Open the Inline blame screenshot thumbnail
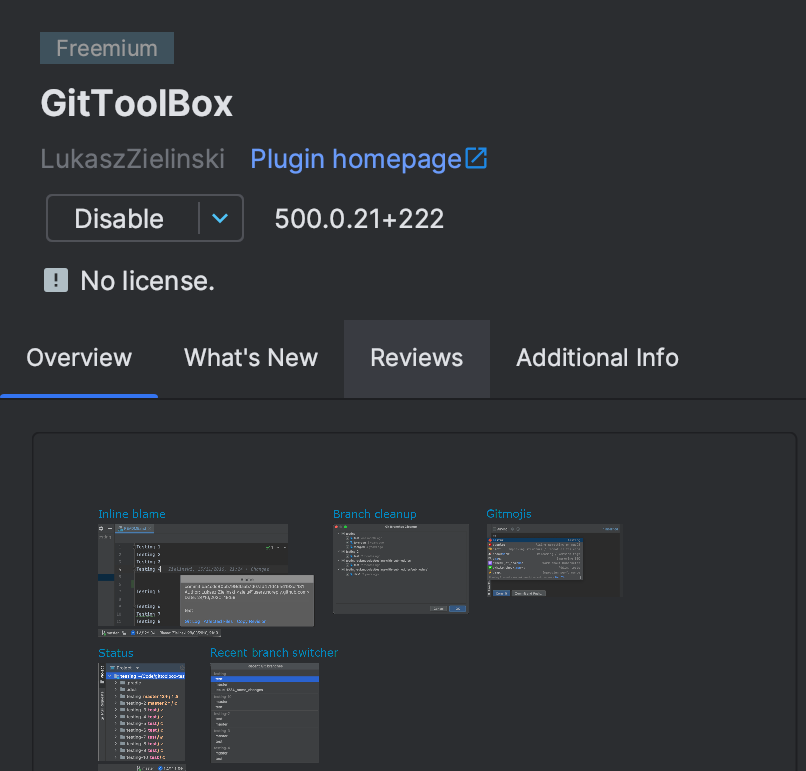Viewport: 806px width, 771px height. (x=206, y=580)
